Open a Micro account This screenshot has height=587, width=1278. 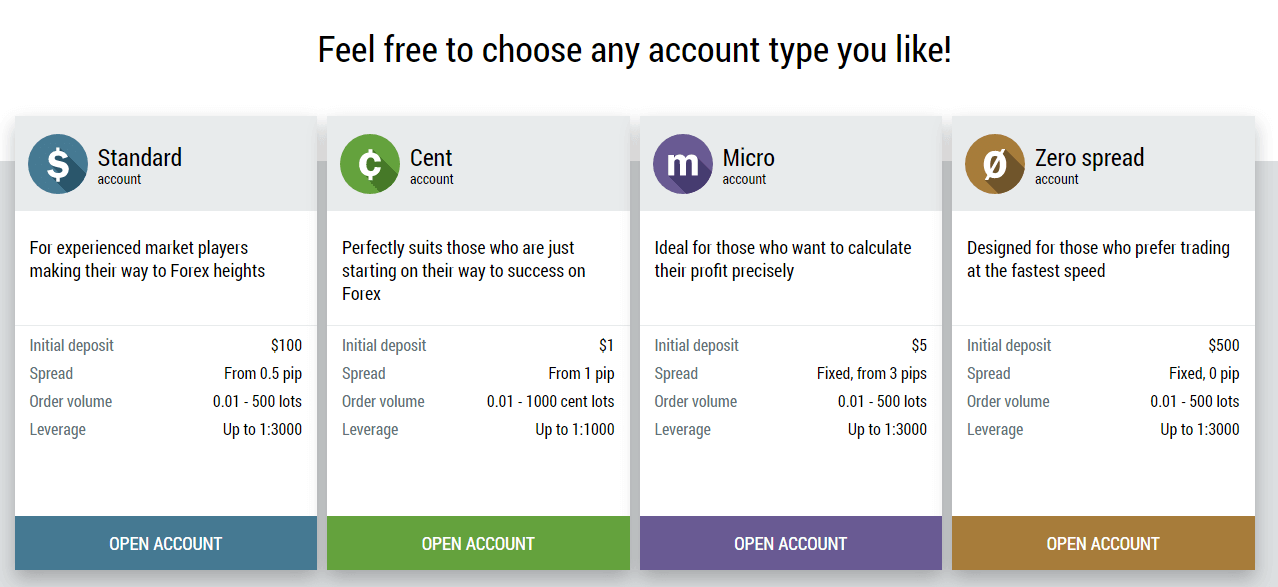click(790, 543)
